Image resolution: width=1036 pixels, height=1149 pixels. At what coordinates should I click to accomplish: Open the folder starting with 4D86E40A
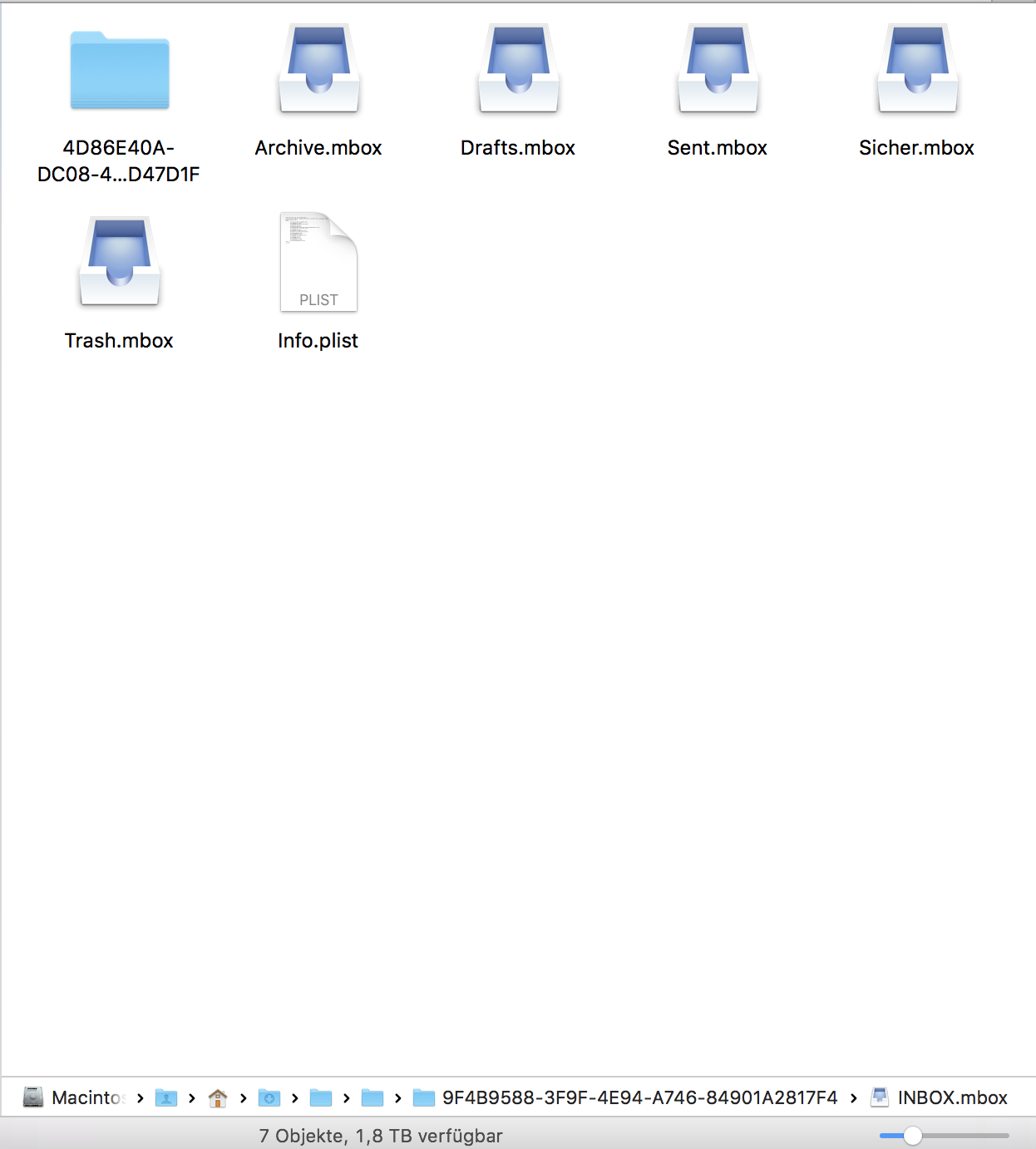tap(119, 72)
